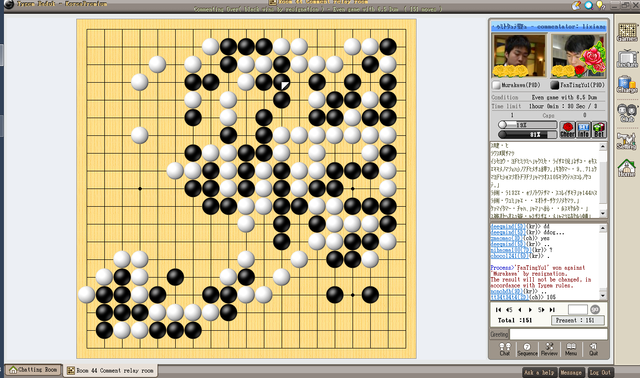Click the Log Out button
640x378 pixels.
tap(600, 372)
